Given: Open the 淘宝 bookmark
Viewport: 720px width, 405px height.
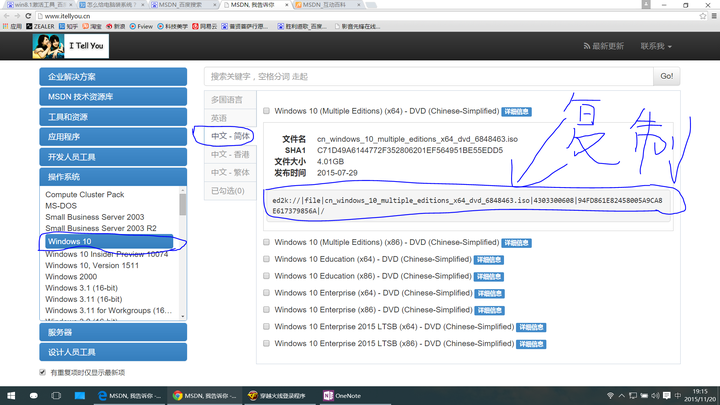Looking at the screenshot, I should click(92, 26).
